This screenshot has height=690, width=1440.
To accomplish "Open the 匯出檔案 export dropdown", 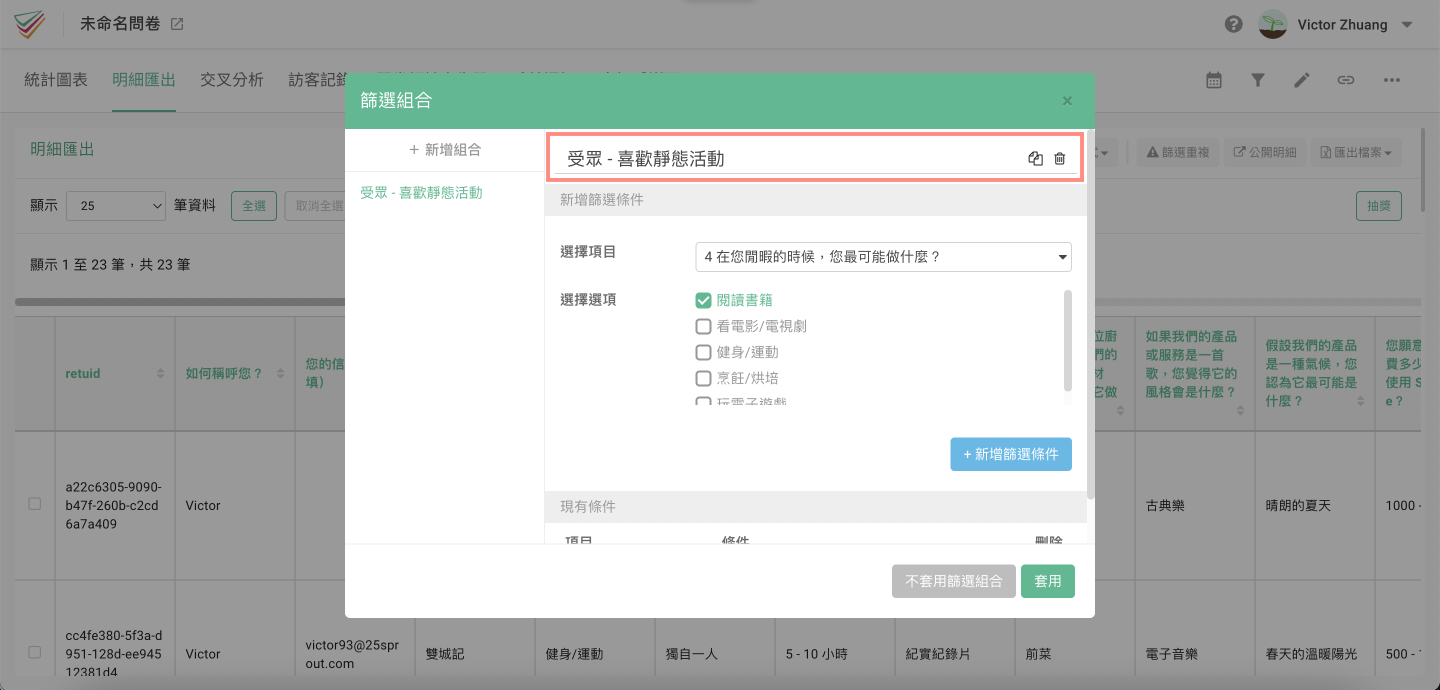I will (x=1356, y=152).
